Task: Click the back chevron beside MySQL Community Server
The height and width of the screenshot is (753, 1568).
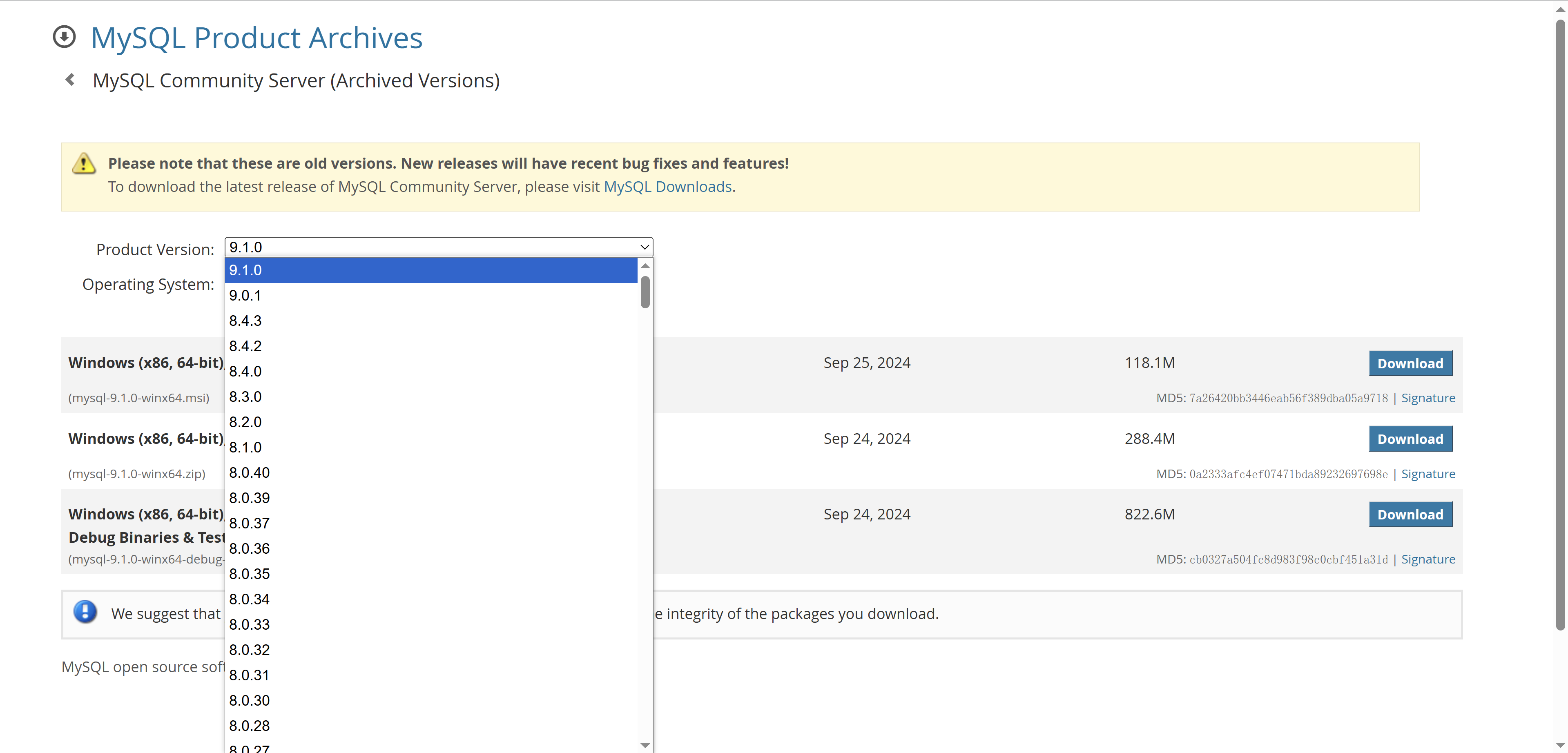Action: coord(70,80)
